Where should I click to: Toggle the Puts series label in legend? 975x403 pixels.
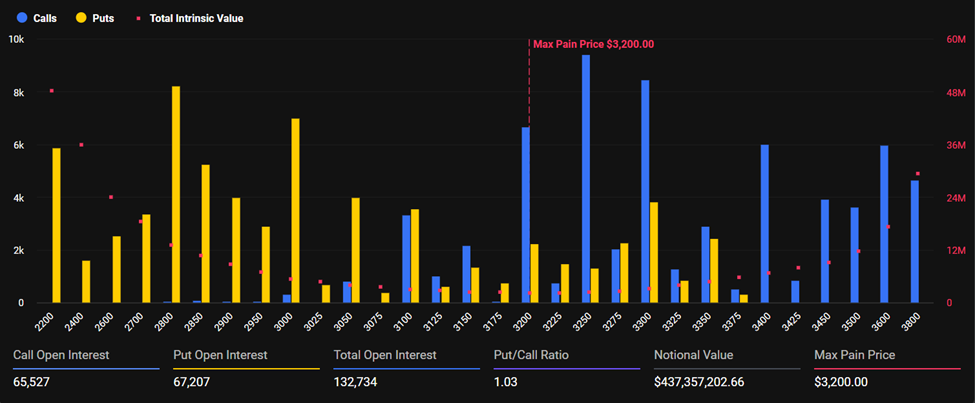[101, 18]
